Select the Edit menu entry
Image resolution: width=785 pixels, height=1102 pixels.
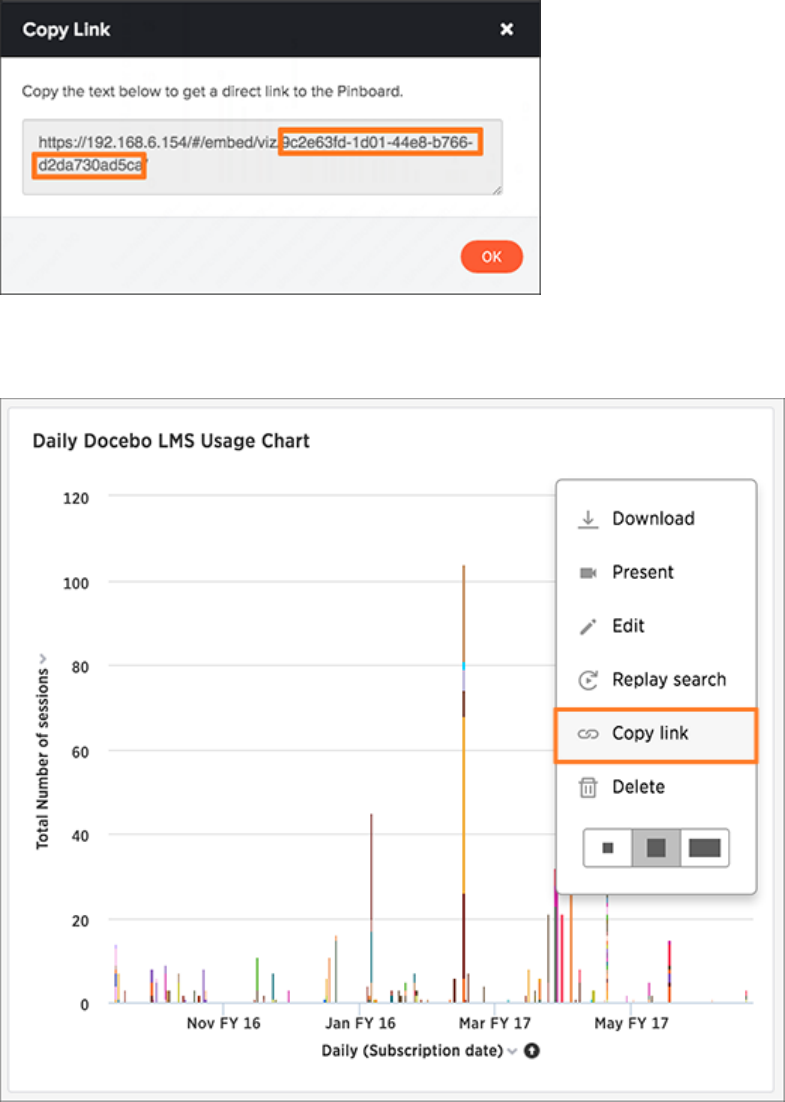[x=655, y=626]
